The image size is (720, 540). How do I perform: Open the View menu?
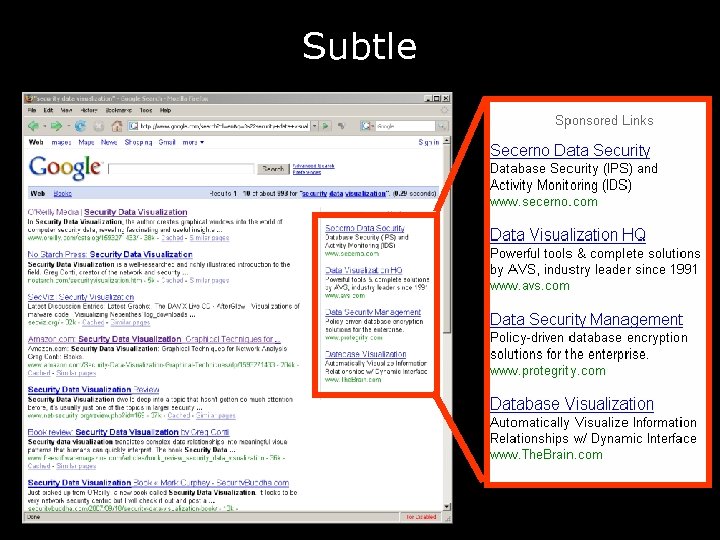[x=67, y=110]
